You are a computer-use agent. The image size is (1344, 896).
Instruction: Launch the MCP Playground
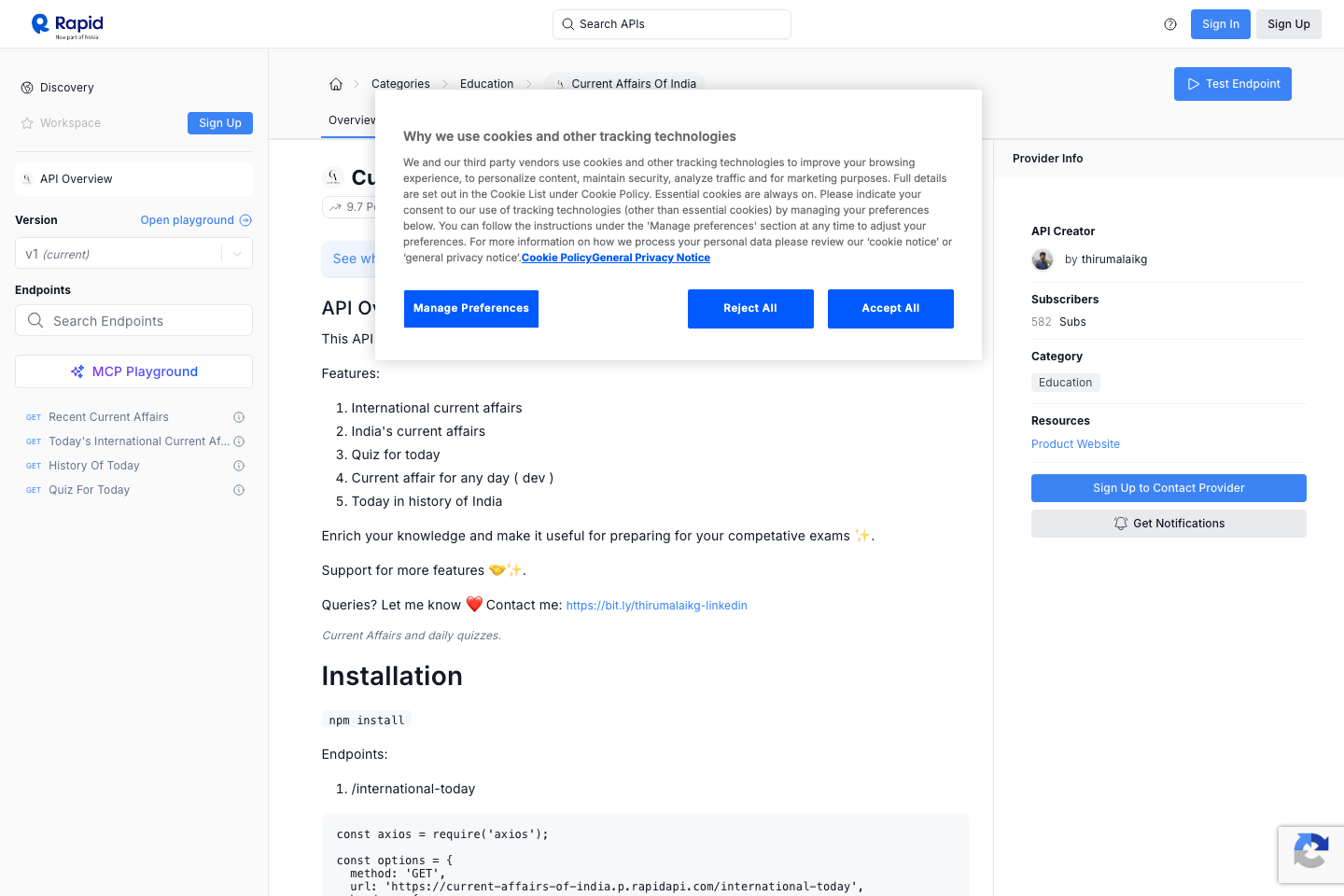point(133,371)
